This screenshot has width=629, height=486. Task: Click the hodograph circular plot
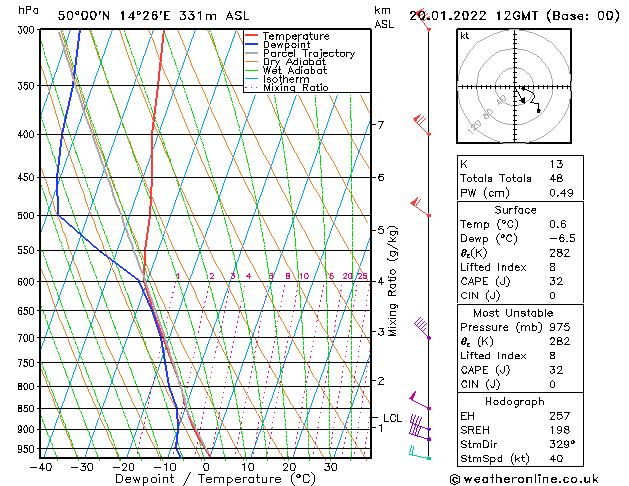point(514,86)
